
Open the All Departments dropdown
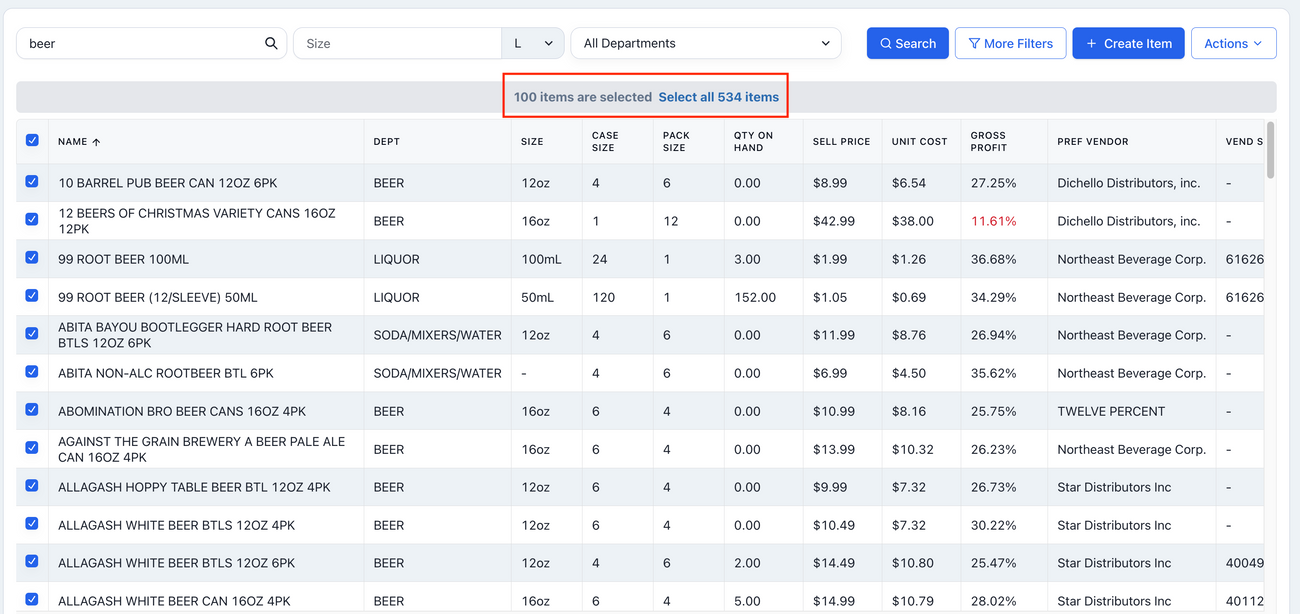click(705, 44)
